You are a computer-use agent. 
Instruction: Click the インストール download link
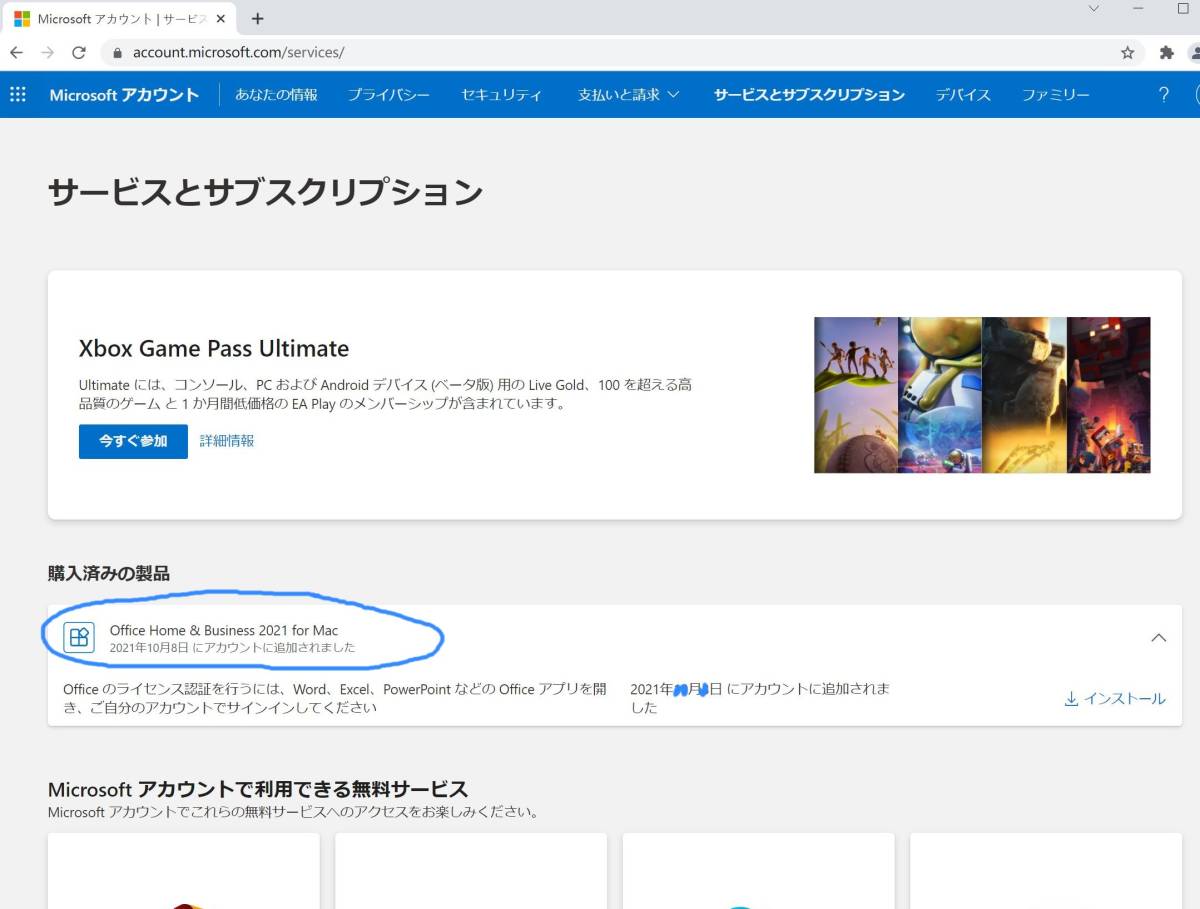(x=1115, y=699)
